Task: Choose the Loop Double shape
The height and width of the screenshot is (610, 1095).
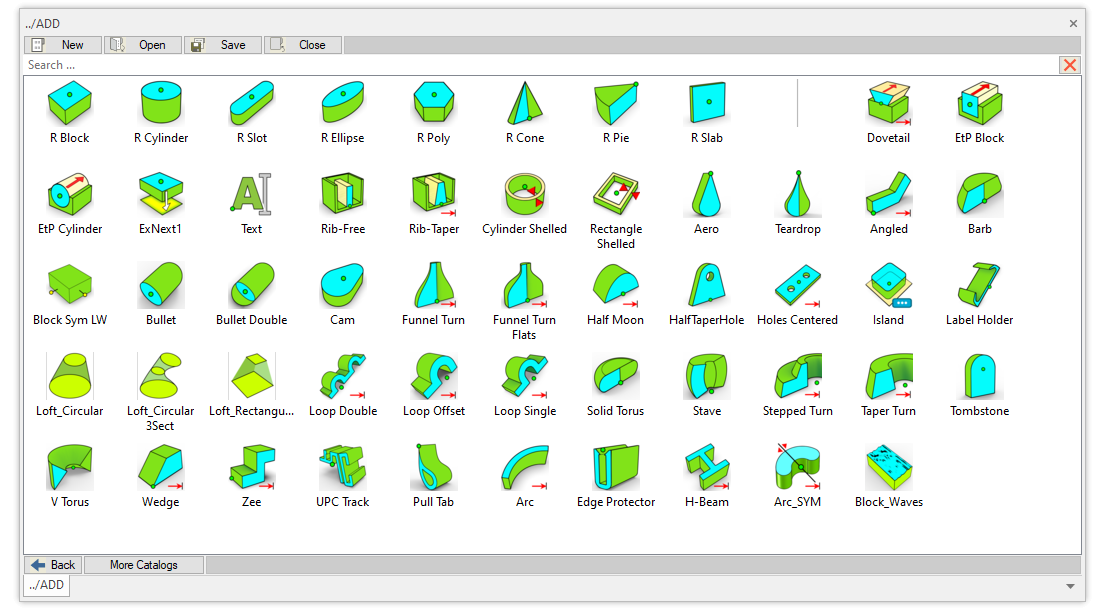Action: tap(343, 376)
